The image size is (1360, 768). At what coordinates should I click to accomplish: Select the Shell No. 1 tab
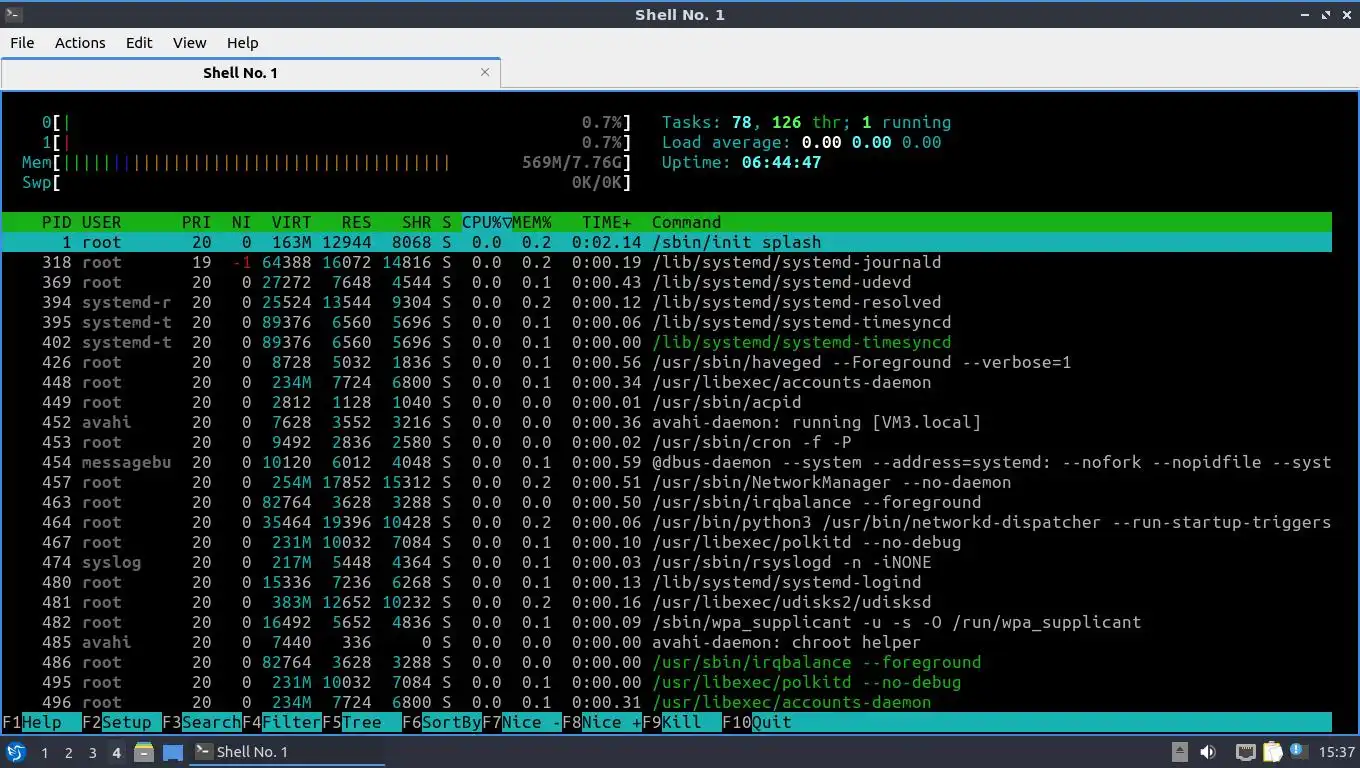click(x=250, y=73)
